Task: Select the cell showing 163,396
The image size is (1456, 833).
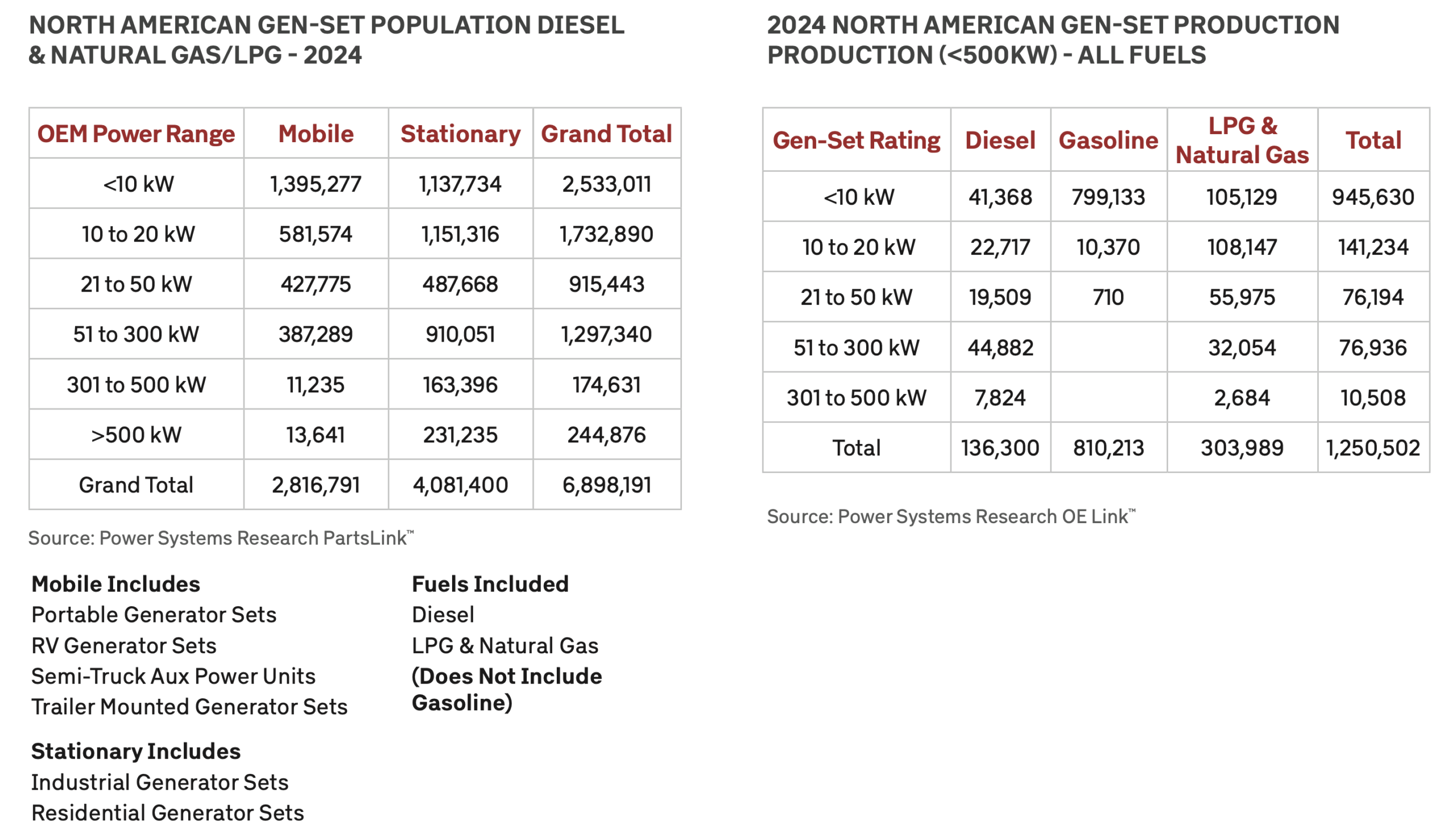Action: pos(461,385)
